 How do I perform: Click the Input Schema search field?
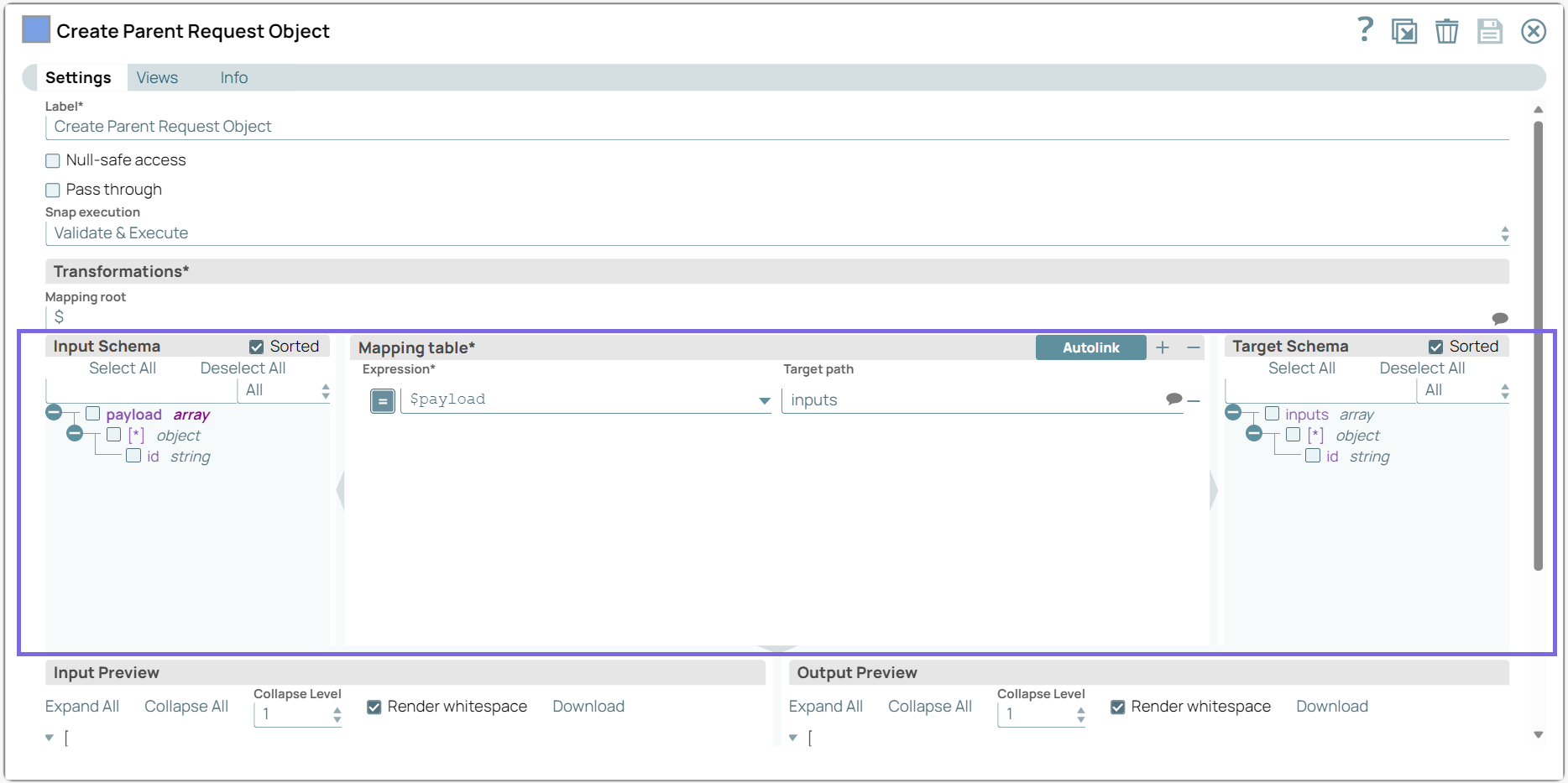click(141, 390)
